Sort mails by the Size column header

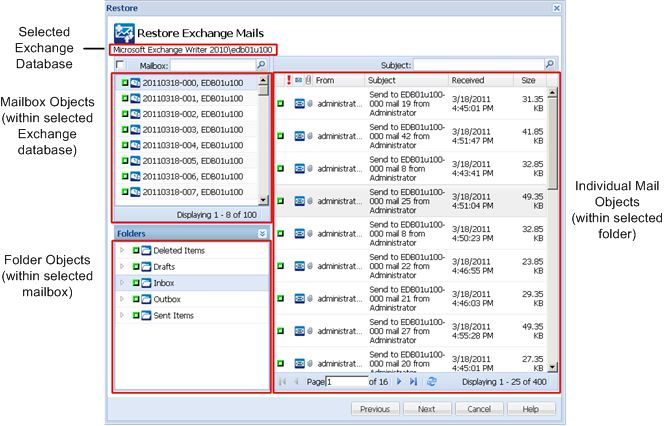point(529,80)
